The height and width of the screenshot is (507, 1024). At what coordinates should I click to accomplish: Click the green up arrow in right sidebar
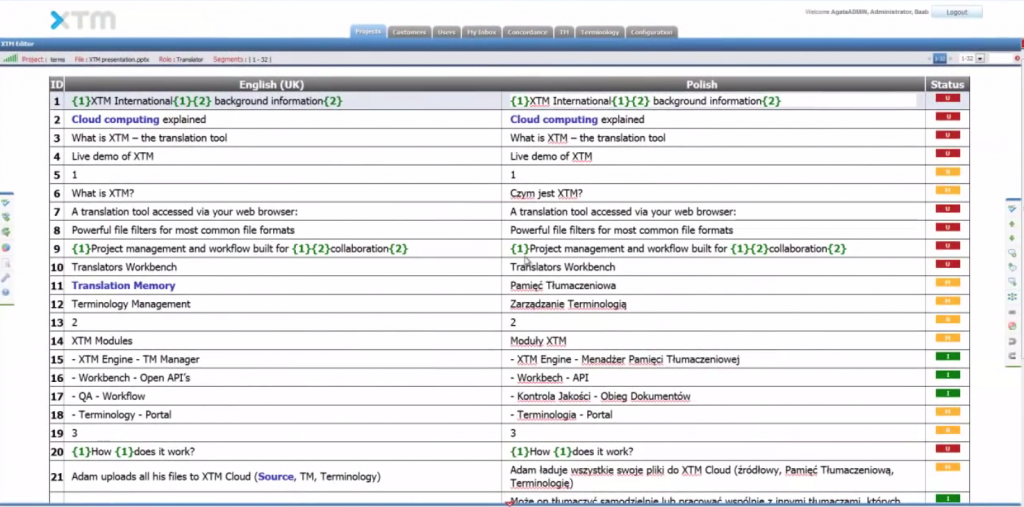pyautogui.click(x=1012, y=223)
